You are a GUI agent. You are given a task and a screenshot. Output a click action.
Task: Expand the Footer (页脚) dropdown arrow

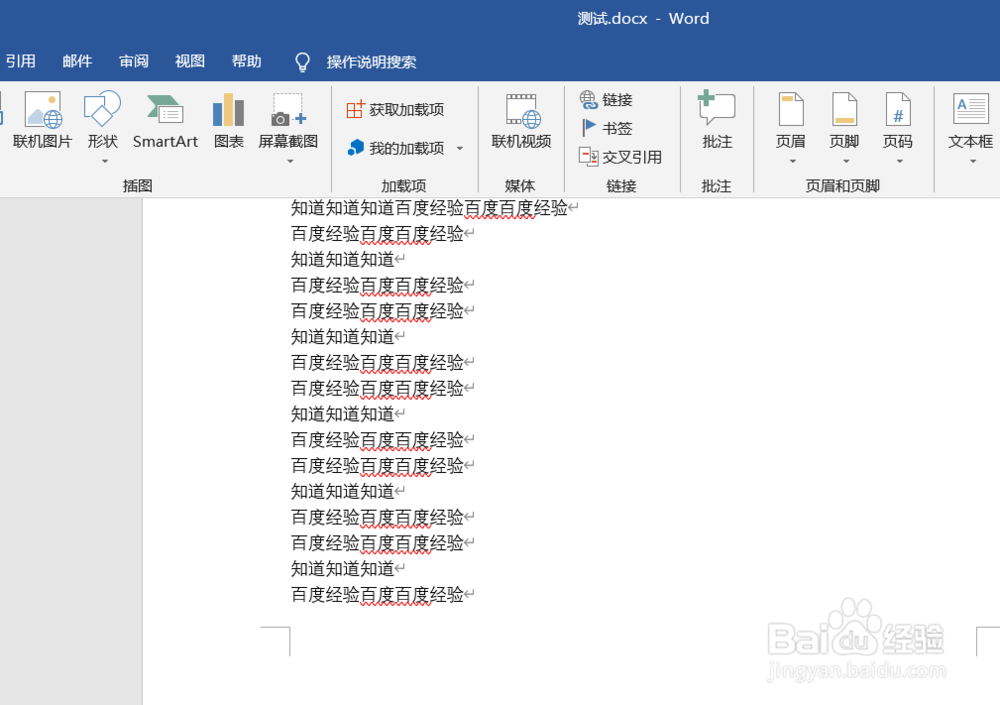click(x=846, y=161)
